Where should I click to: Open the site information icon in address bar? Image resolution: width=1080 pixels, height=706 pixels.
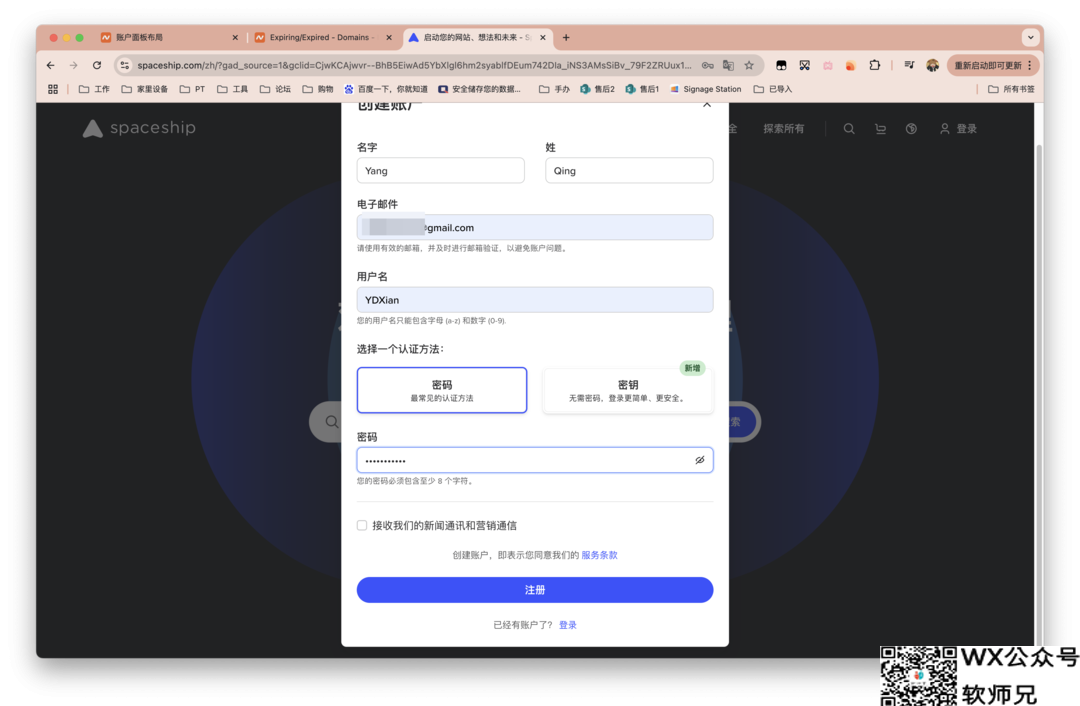pyautogui.click(x=125, y=65)
